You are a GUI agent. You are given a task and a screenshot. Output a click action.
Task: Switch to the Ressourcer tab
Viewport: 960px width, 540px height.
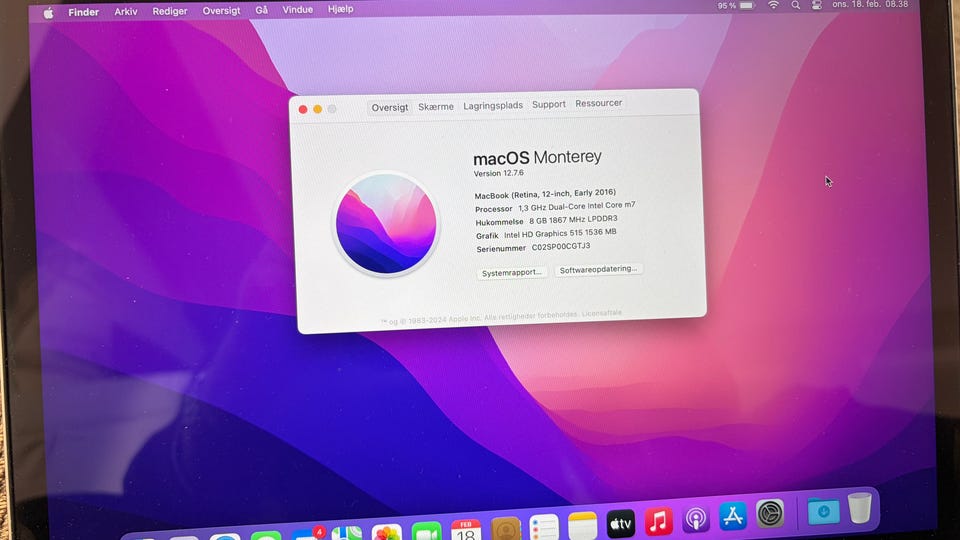tap(598, 103)
